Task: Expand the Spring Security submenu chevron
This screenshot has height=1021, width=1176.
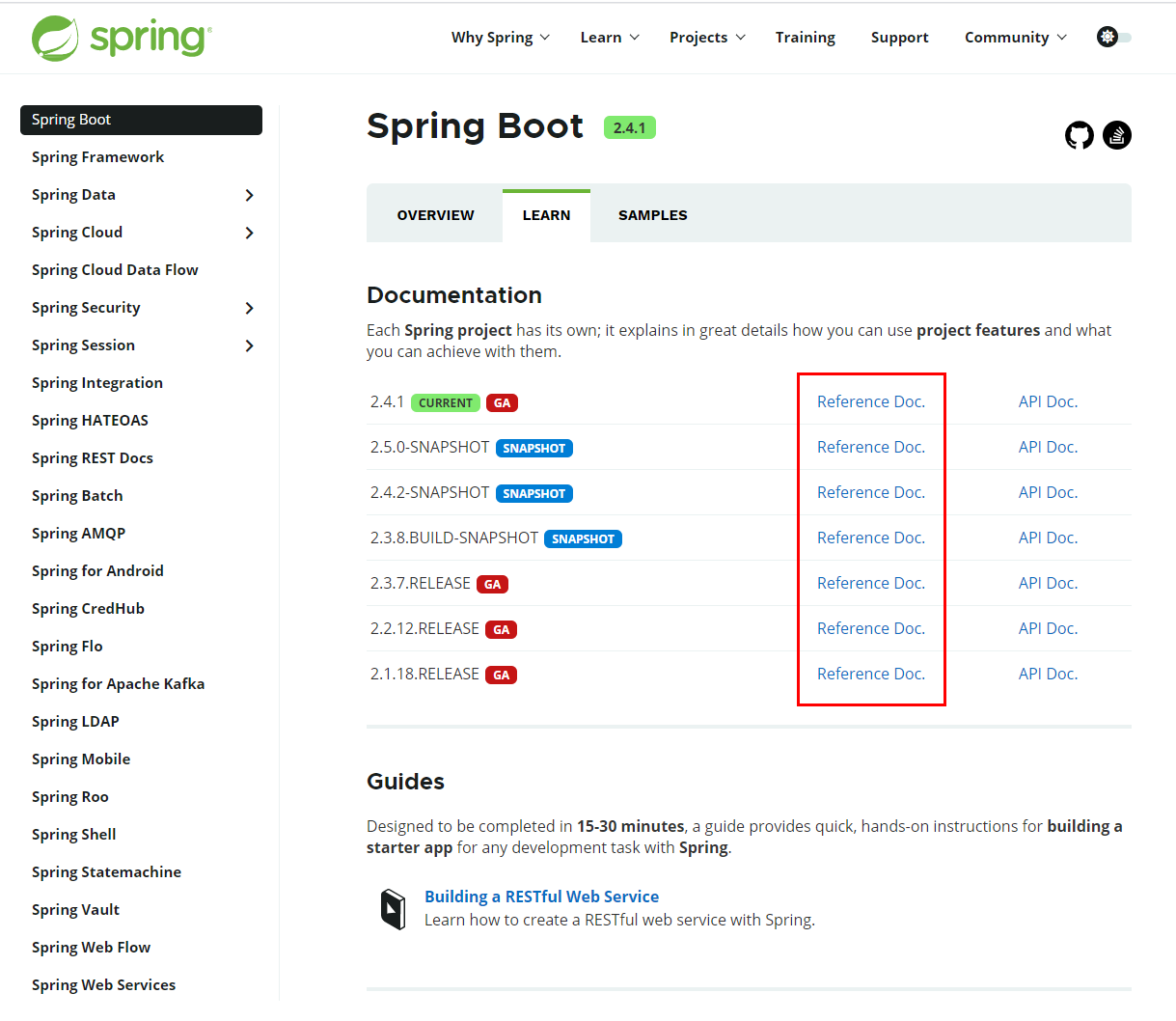Action: 249,308
